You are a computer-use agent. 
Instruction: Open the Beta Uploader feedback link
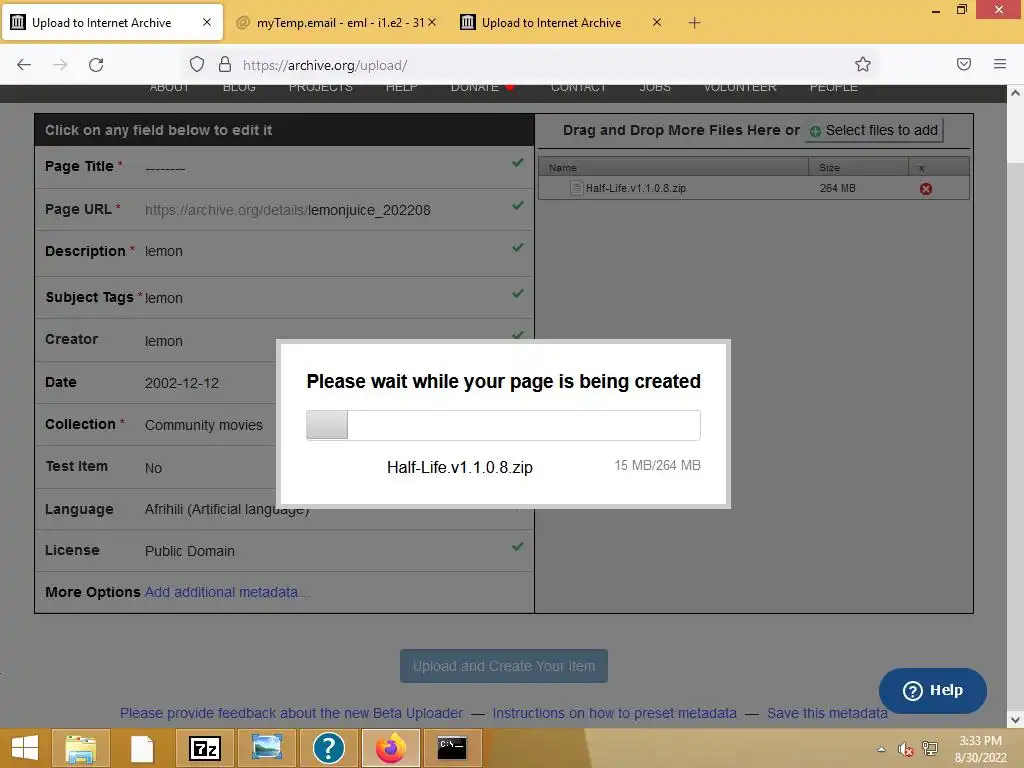[x=291, y=713]
